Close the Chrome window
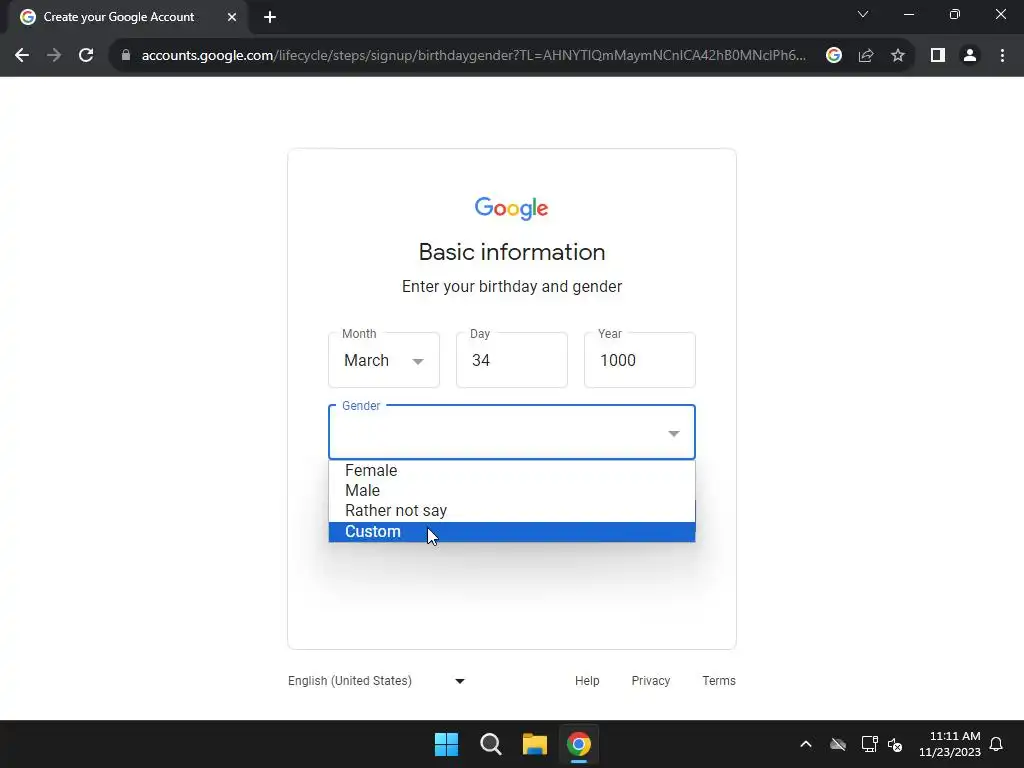This screenshot has height=768, width=1024. click(1000, 14)
